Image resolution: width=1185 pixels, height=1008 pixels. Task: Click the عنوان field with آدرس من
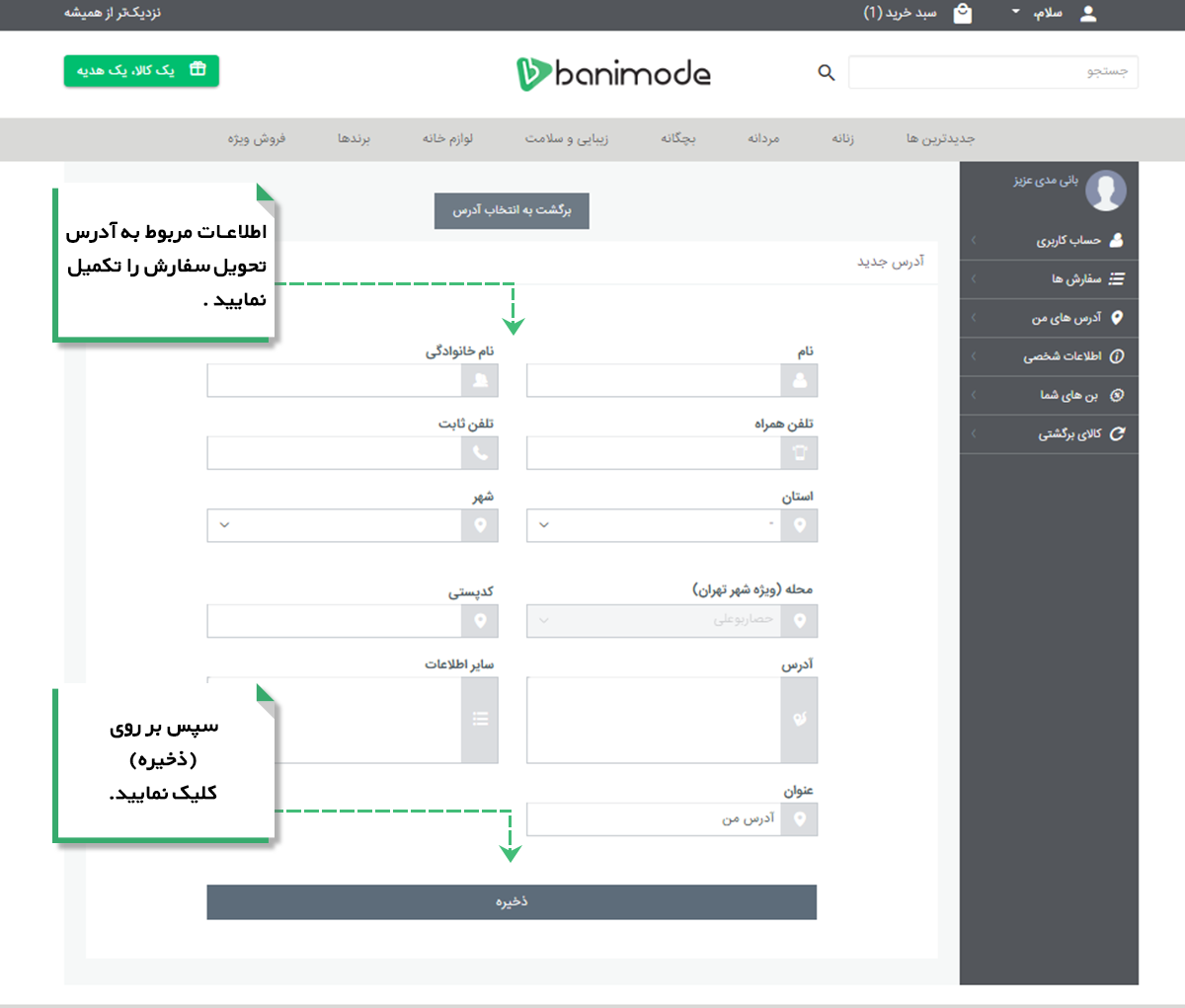654,818
